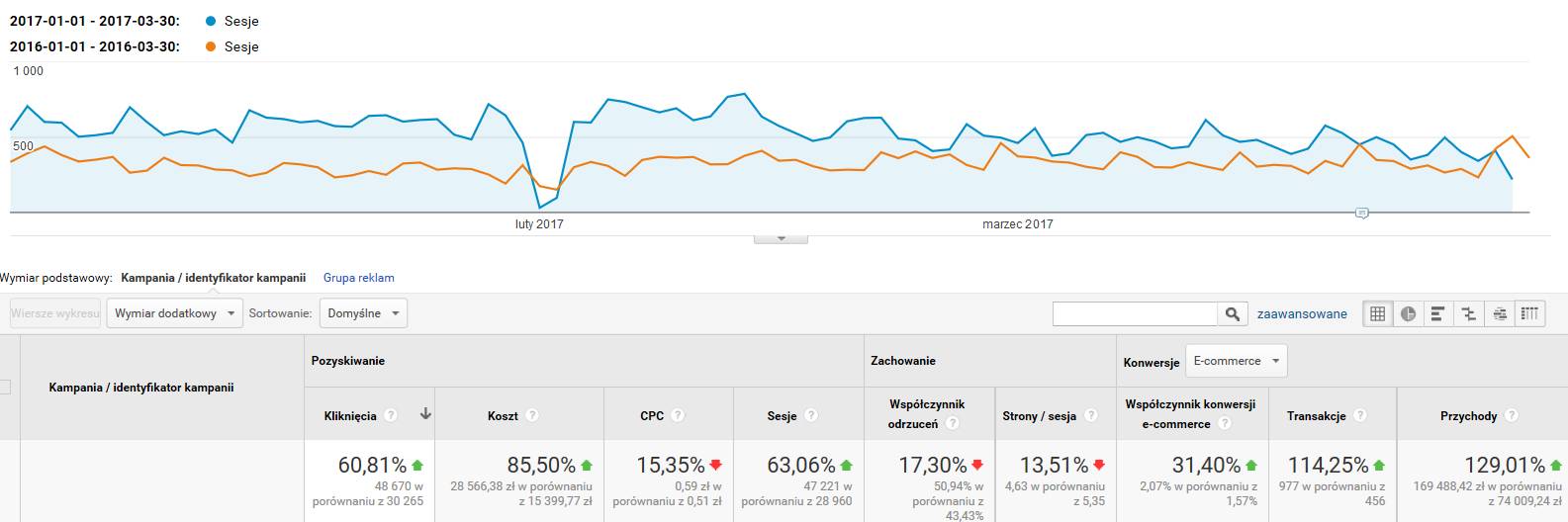Select the performance bar view icon
The width and height of the screenshot is (1568, 522).
point(1438,314)
